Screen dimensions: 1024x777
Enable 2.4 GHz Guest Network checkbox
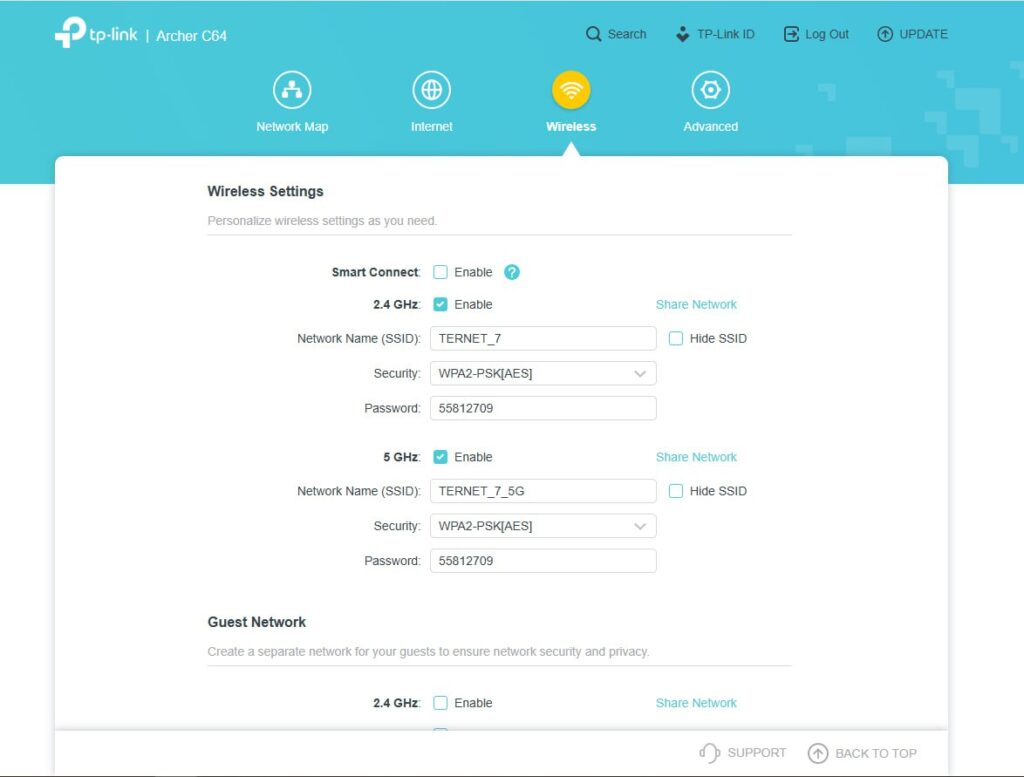click(440, 703)
